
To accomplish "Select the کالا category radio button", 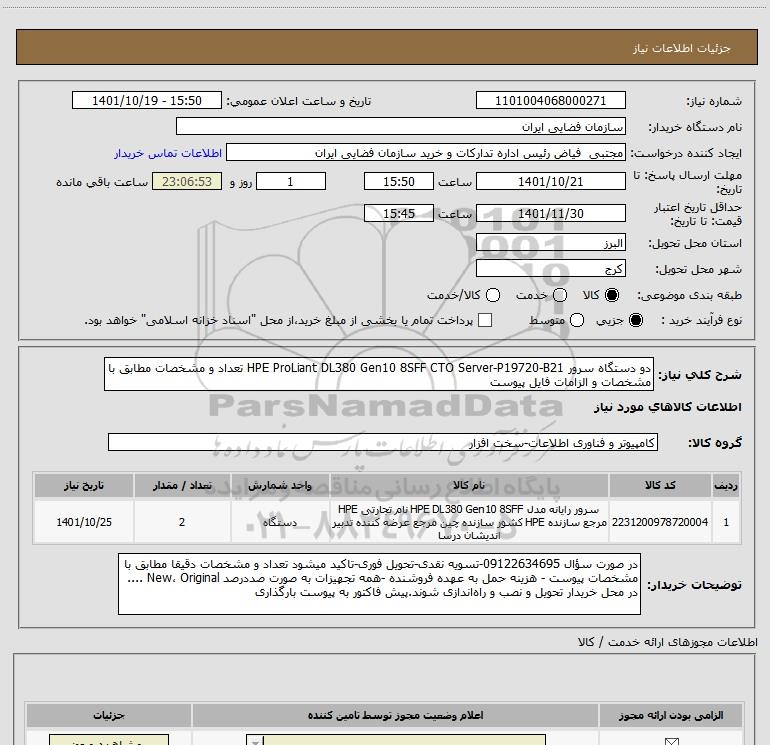I will [612, 295].
